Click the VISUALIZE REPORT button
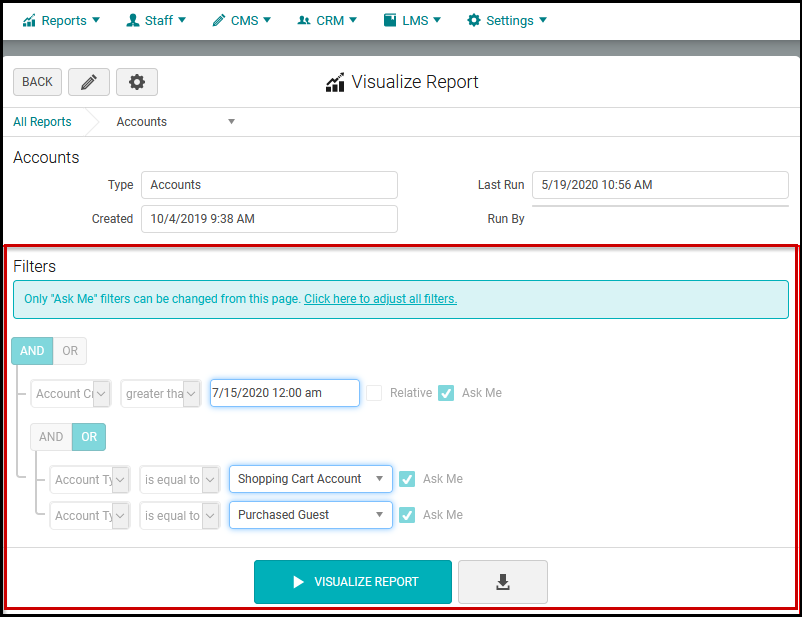 tap(353, 582)
